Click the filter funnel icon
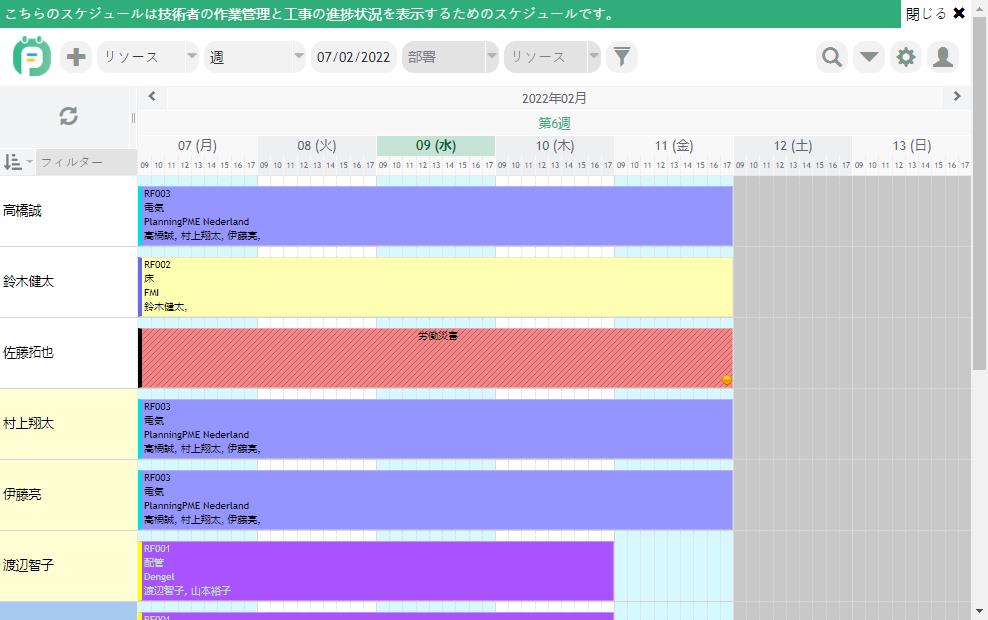Viewport: 988px width, 620px height. click(x=622, y=57)
